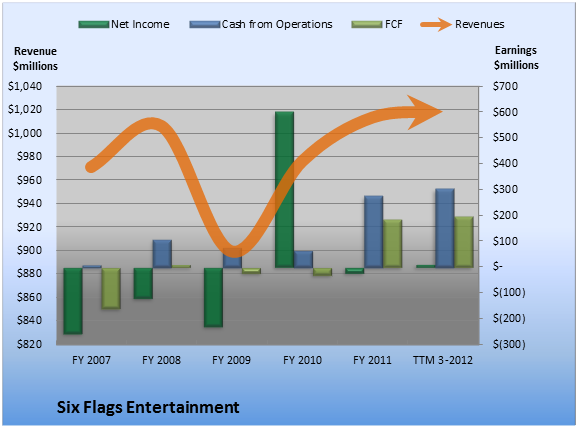The image size is (577, 427).
Task: Select the FY 2010 Net Income green bar
Action: [x=284, y=189]
